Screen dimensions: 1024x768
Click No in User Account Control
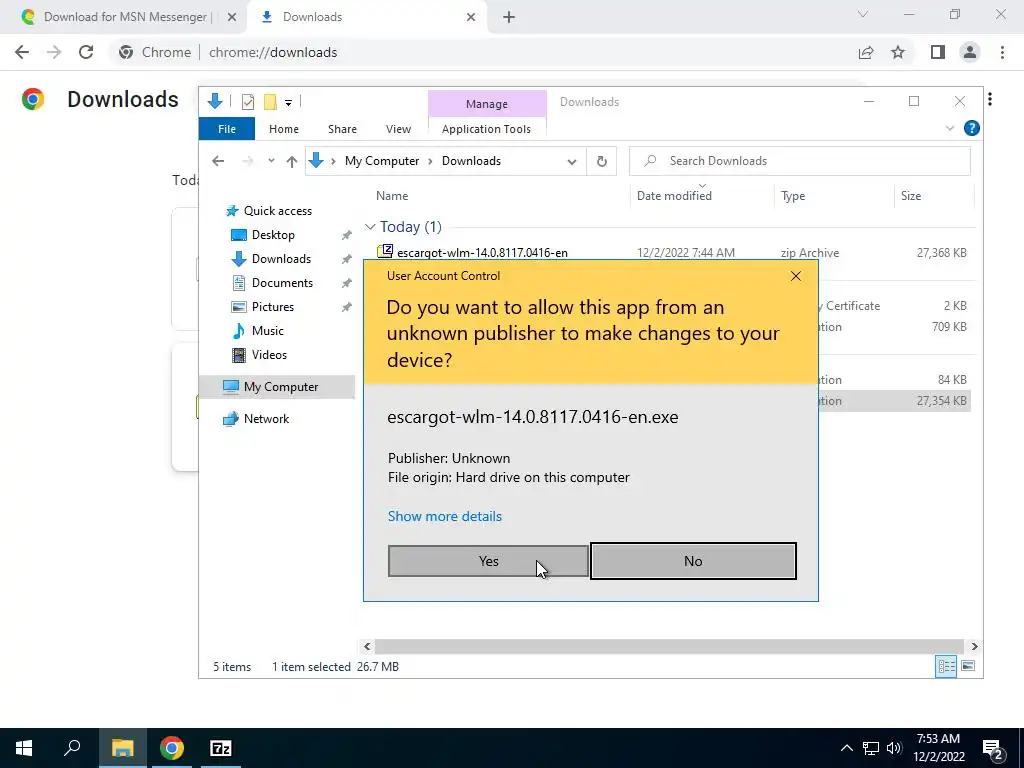(693, 561)
